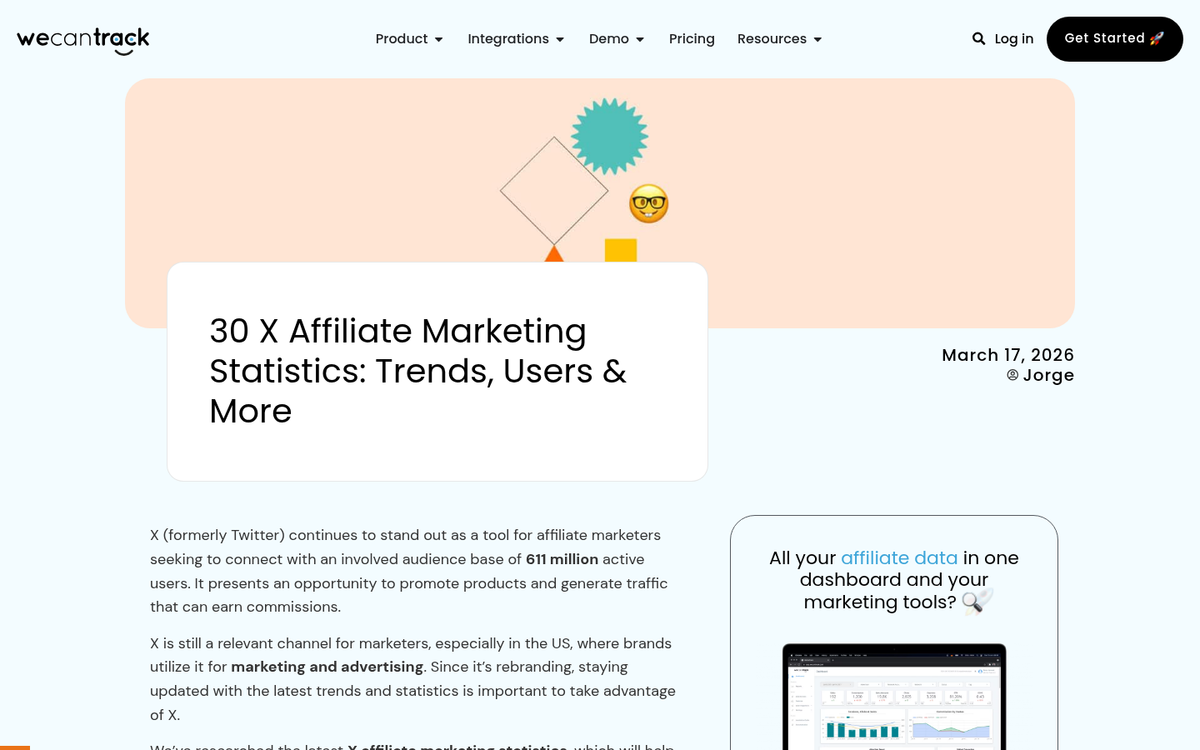Click the yellow square in banner
The width and height of the screenshot is (1200, 750).
tap(620, 250)
